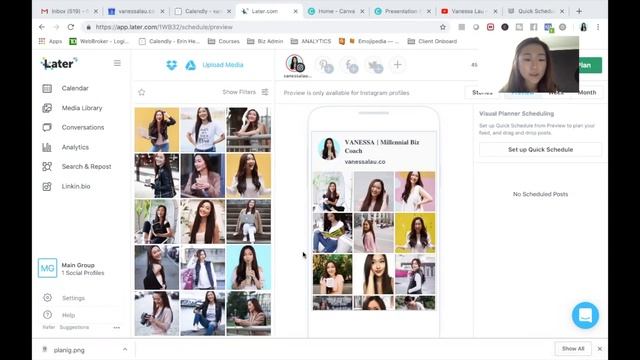This screenshot has height=360, width=640.
Task: Switch to the Home - Canva browser tab
Action: pyautogui.click(x=336, y=11)
